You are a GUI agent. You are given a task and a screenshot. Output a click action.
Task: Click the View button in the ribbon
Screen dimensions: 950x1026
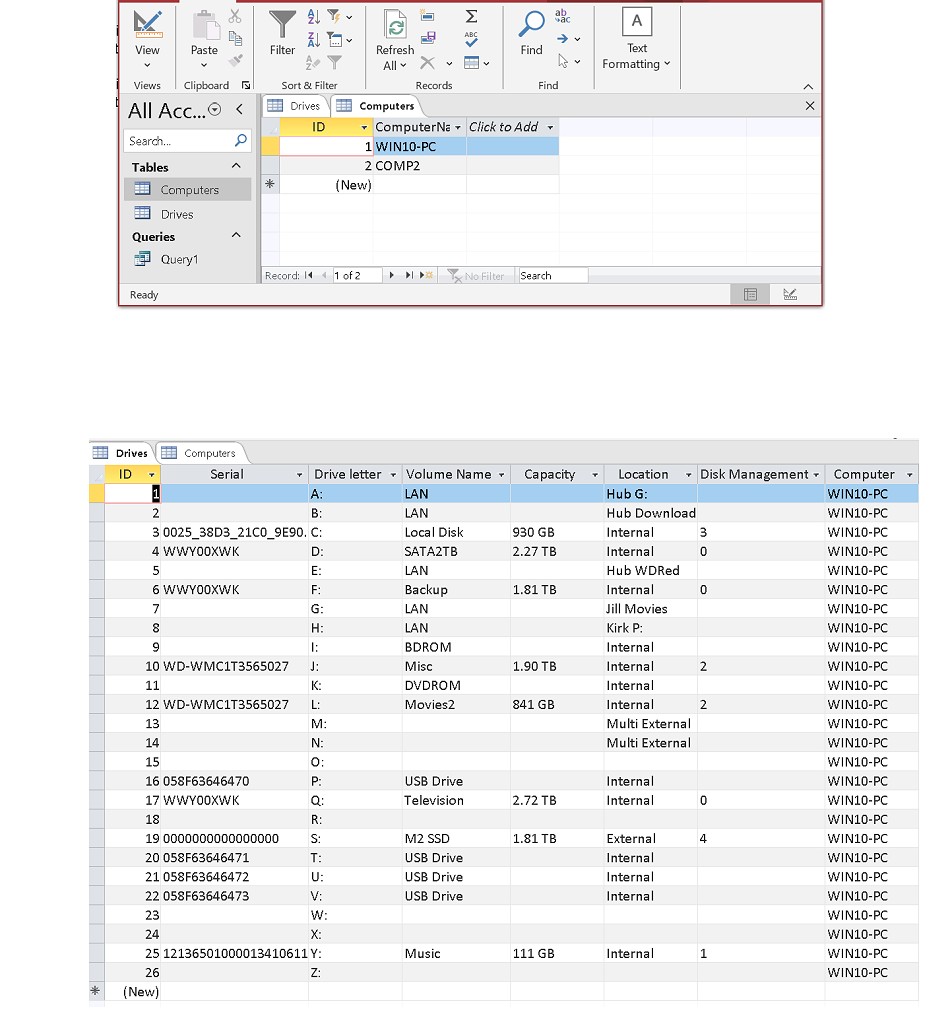click(147, 26)
